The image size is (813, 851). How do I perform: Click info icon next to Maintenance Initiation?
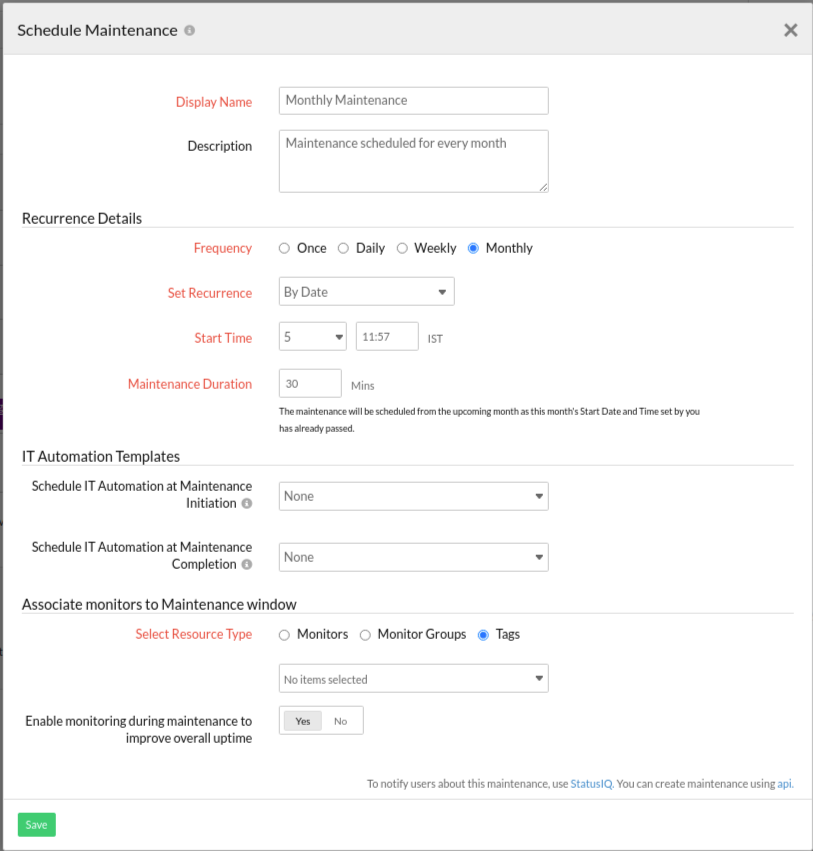pos(247,504)
